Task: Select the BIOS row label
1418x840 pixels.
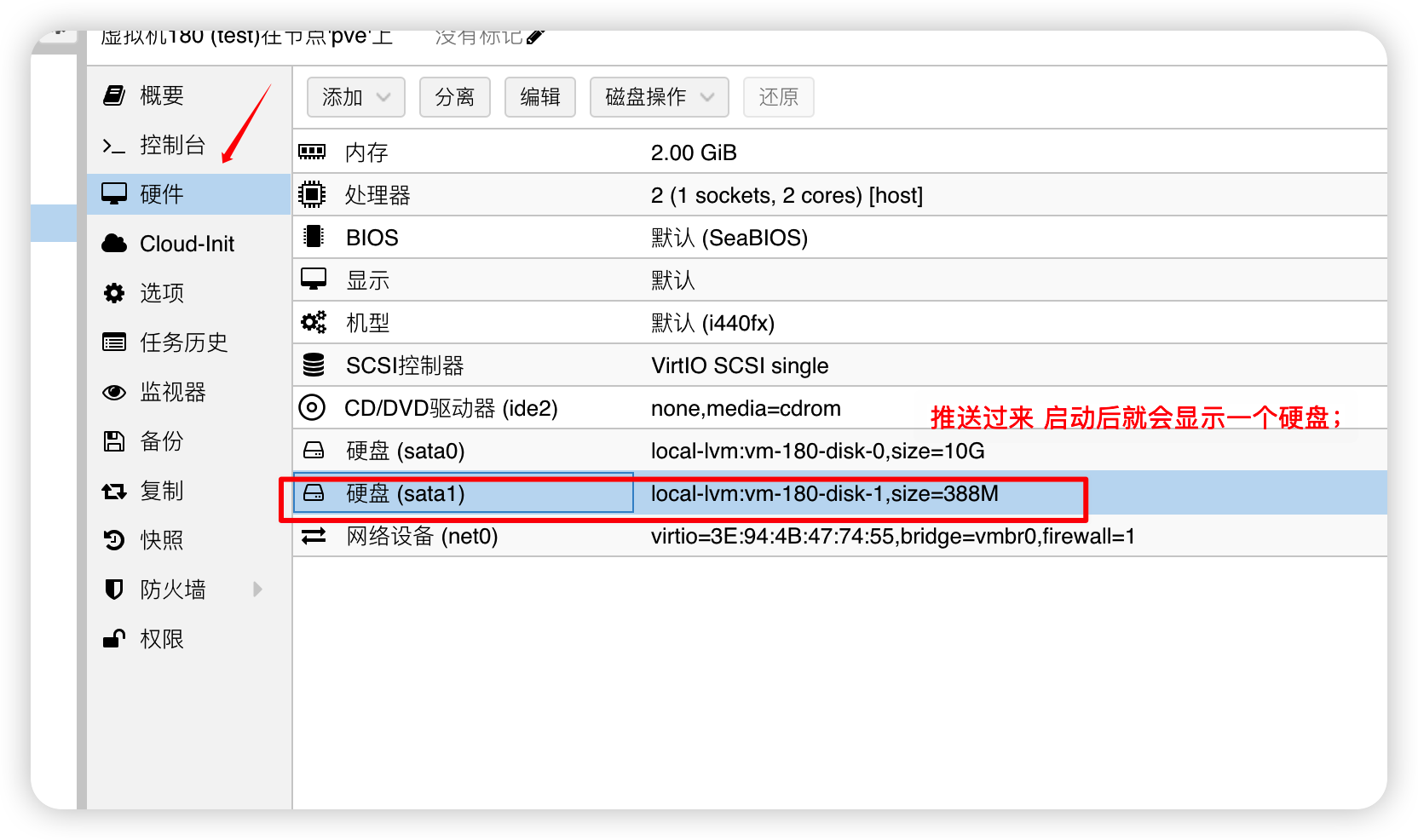Action: [x=372, y=238]
